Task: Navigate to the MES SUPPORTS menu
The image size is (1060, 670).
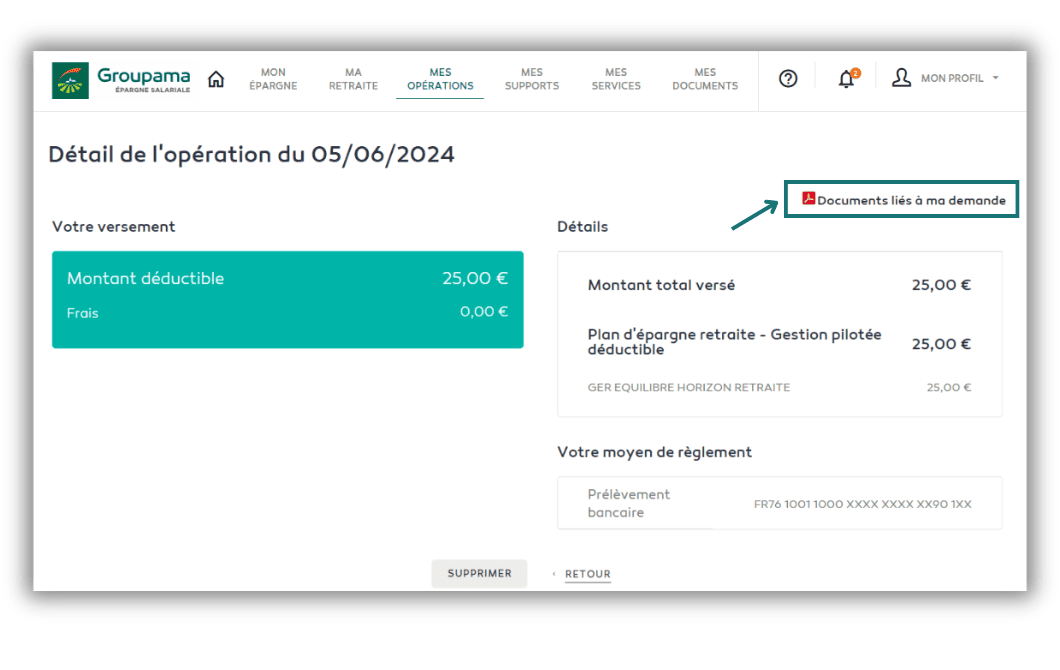Action: pyautogui.click(x=532, y=79)
